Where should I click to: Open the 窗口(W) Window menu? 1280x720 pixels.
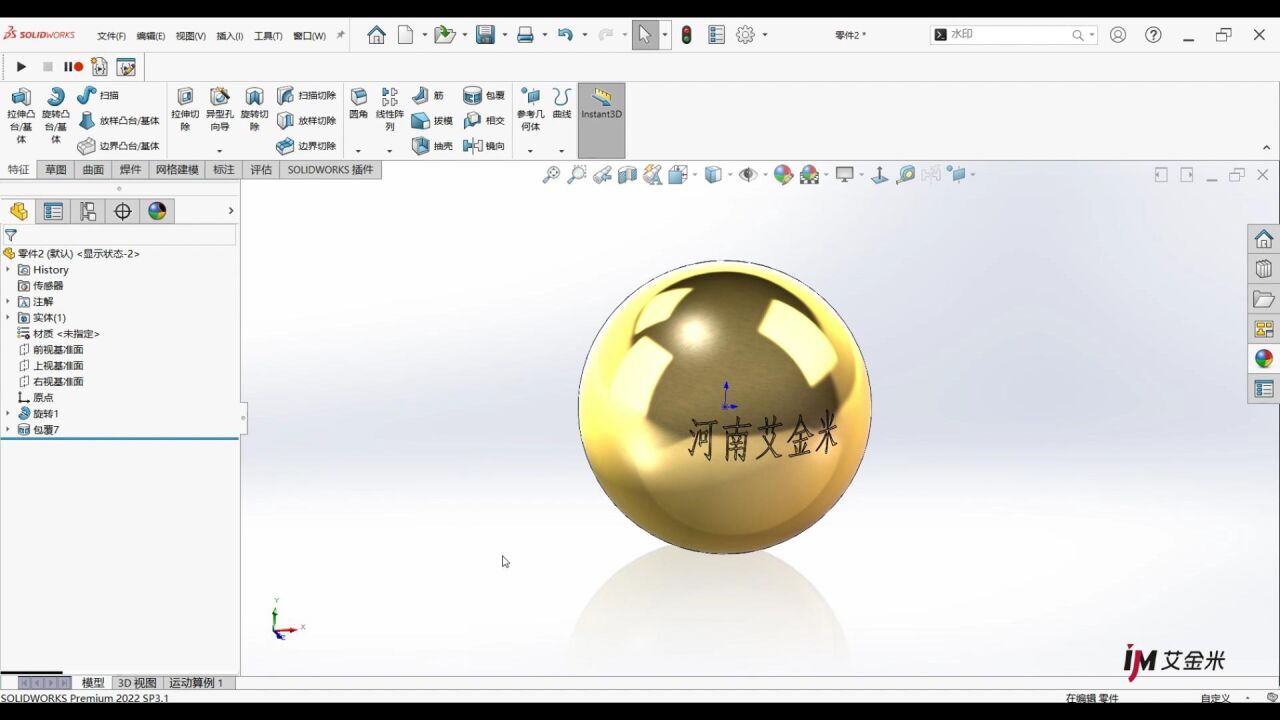[x=309, y=36]
